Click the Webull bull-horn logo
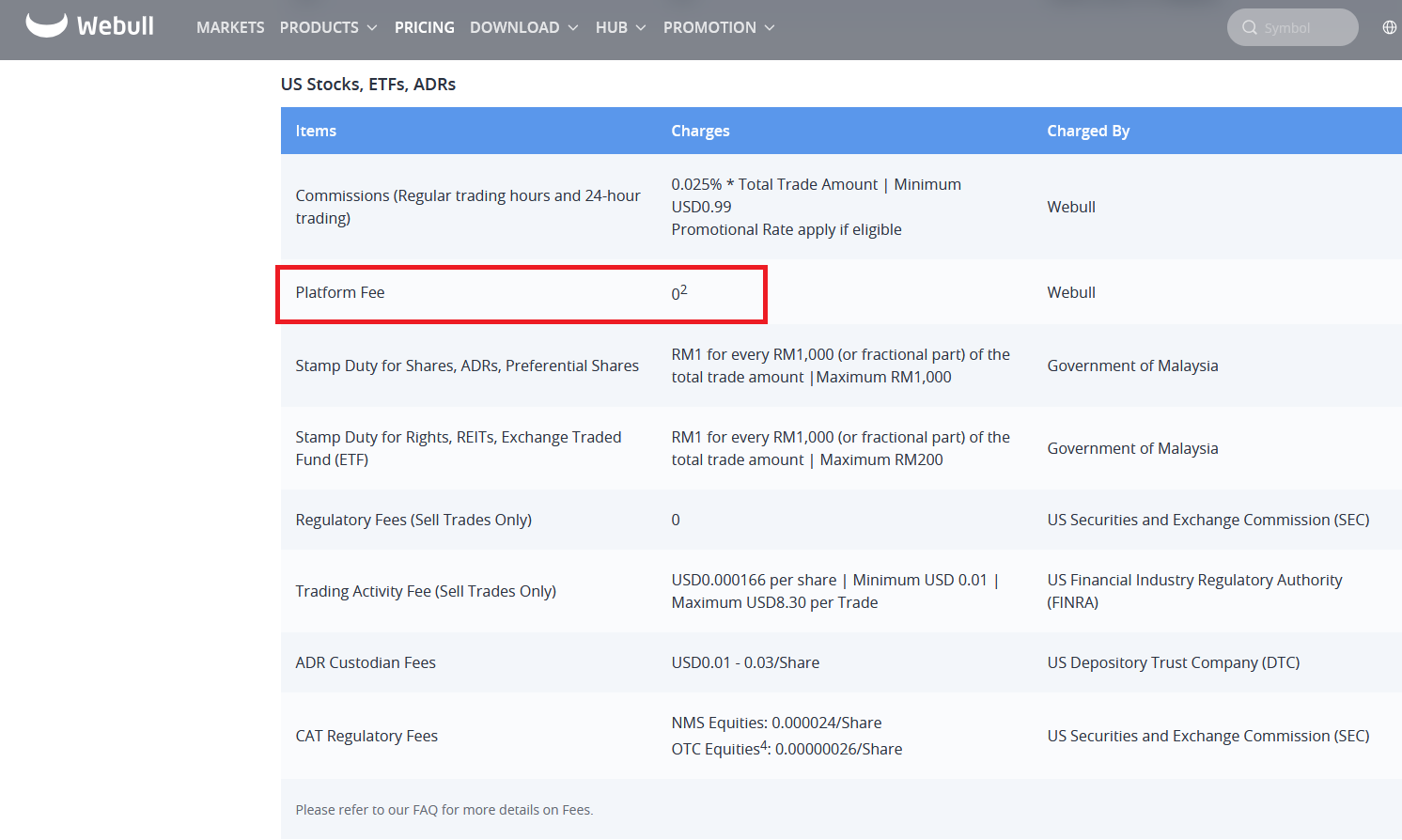Screen dimensions: 1402x840 46,25
